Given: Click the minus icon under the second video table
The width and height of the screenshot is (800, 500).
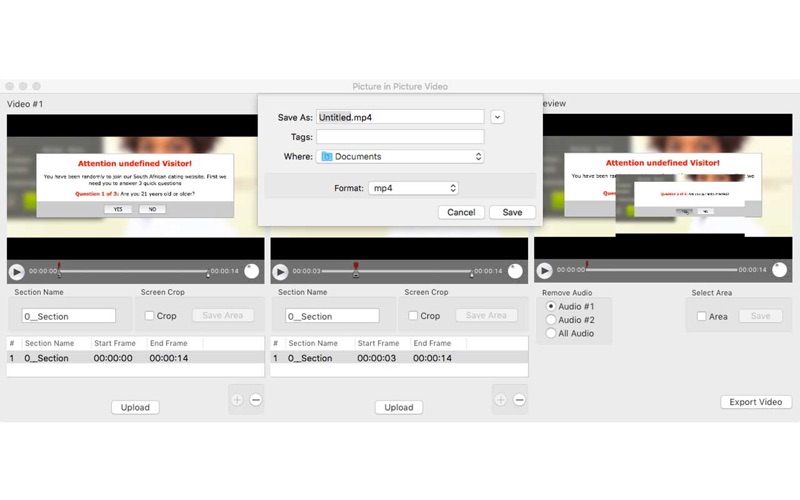Looking at the screenshot, I should pyautogui.click(x=519, y=400).
